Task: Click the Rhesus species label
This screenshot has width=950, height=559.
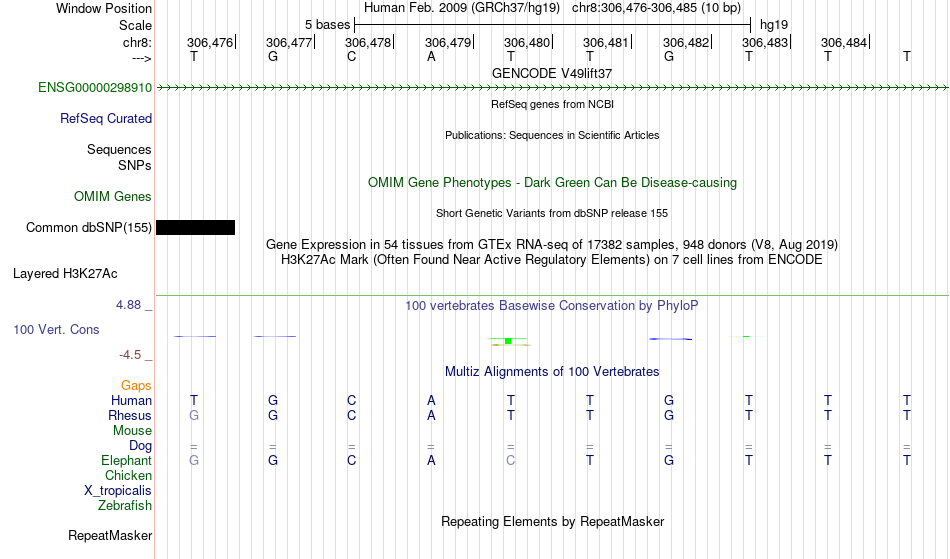Action: coord(130,415)
